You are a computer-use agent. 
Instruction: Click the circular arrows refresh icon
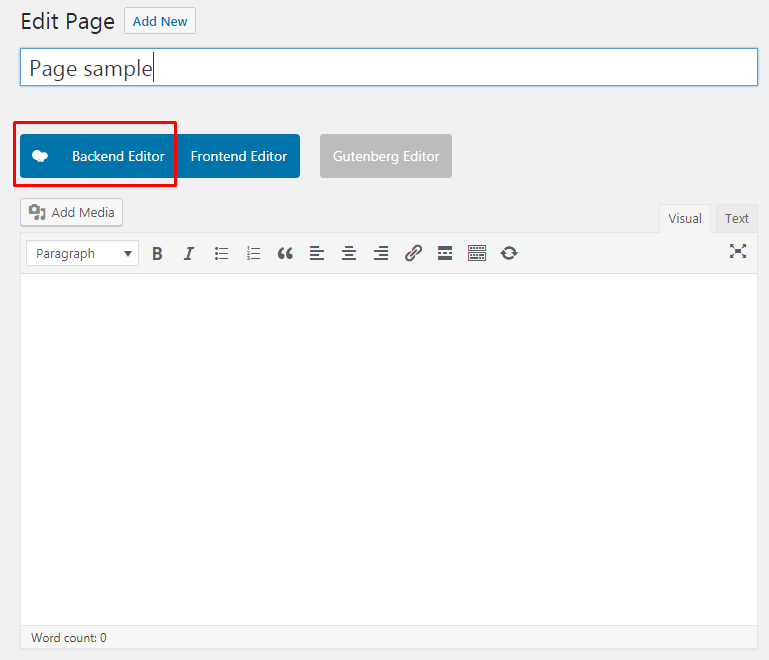(x=509, y=254)
